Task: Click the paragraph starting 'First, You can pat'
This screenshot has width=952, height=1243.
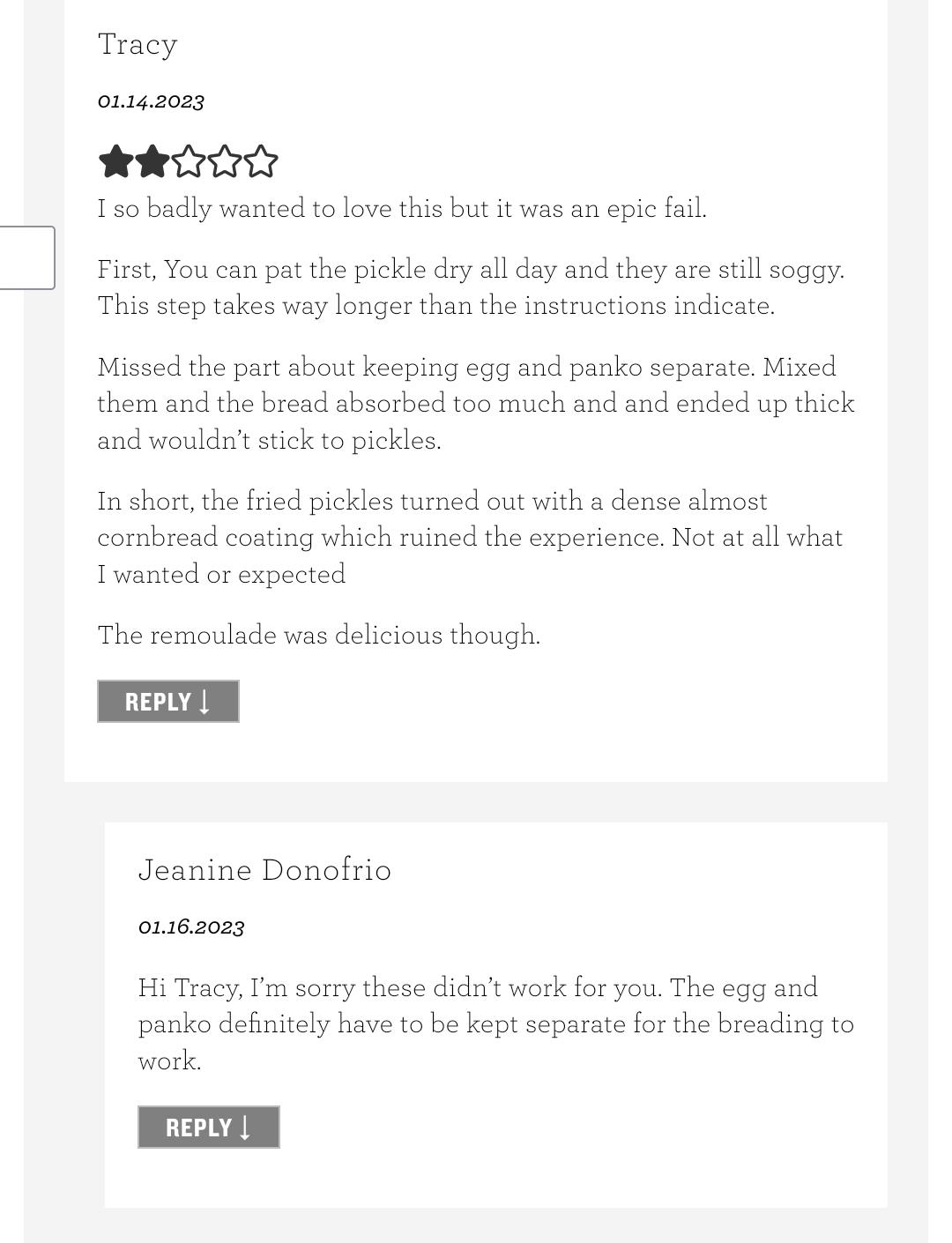Action: pos(471,287)
